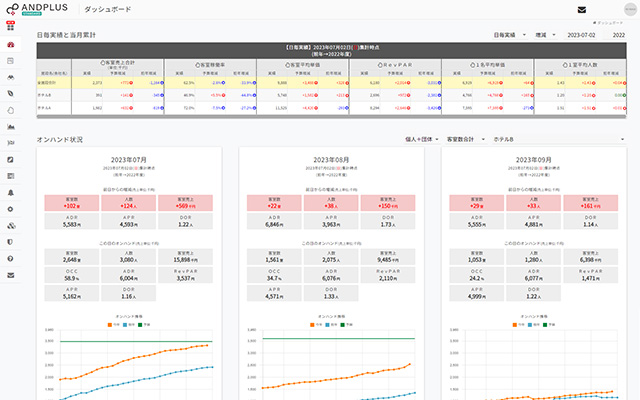640x400 pixels.
Task: Click the ホテルA table row label
Action: 44,108
